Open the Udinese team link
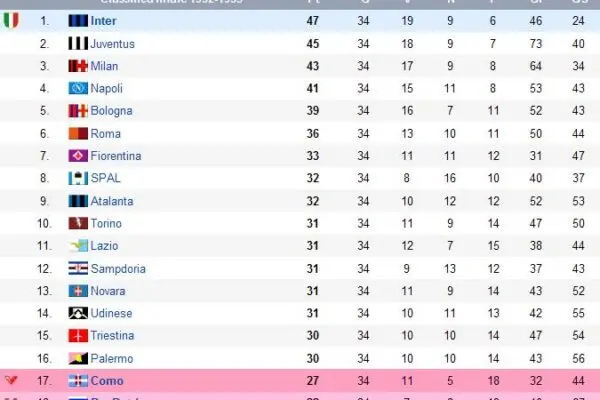Screen dimensions: 600x400 111,313
